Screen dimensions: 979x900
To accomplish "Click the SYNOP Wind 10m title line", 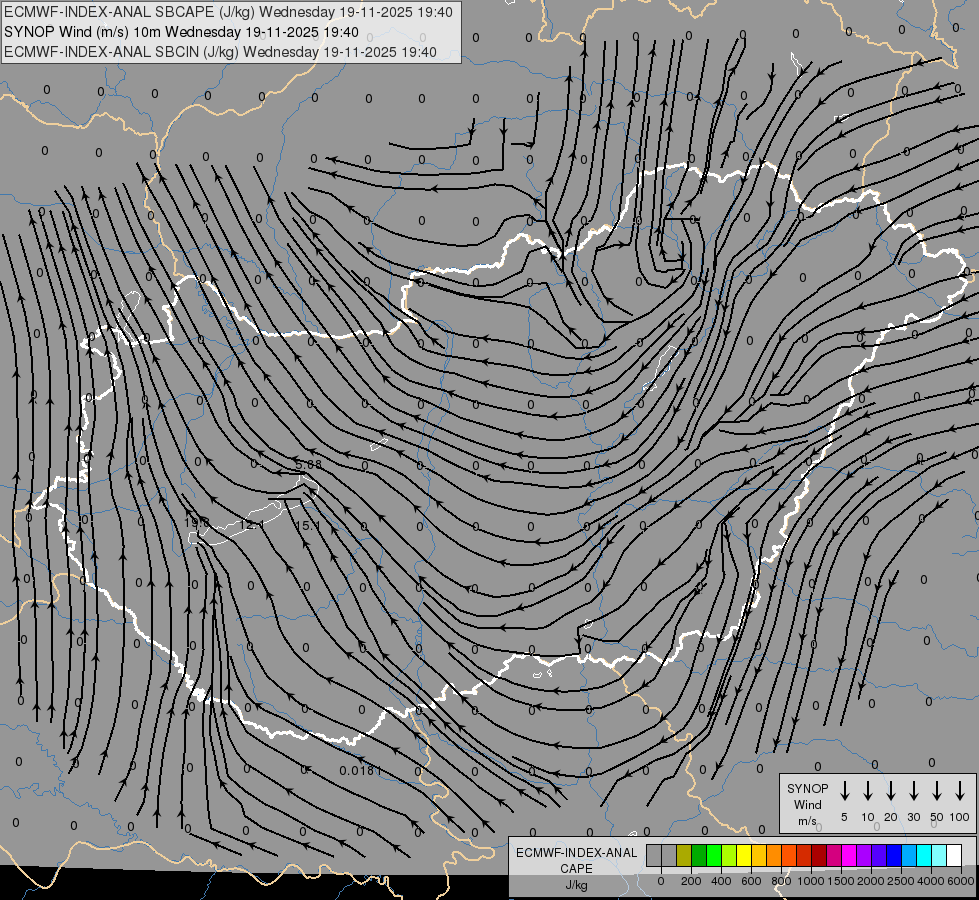I will point(181,32).
